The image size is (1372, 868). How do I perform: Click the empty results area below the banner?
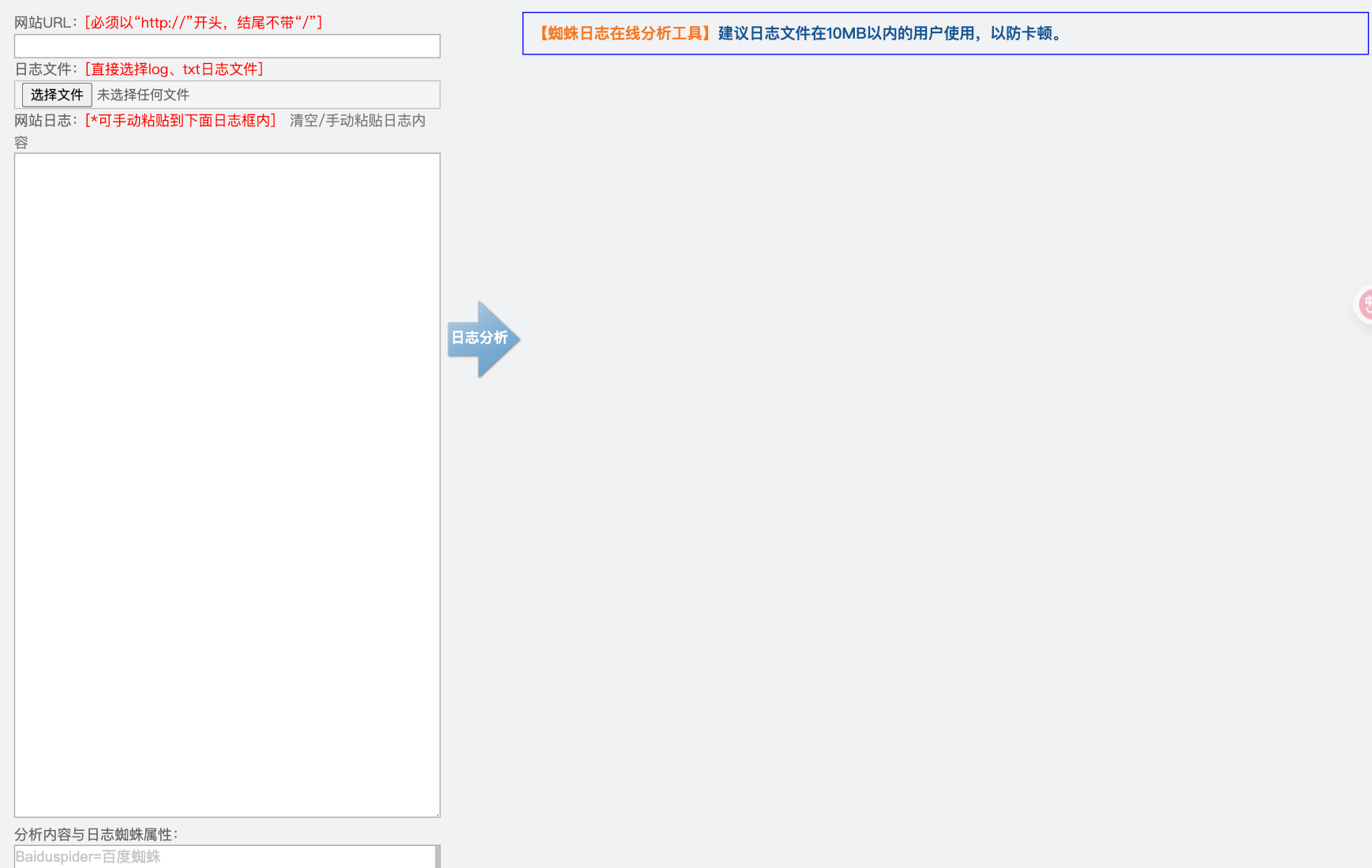tap(944, 395)
